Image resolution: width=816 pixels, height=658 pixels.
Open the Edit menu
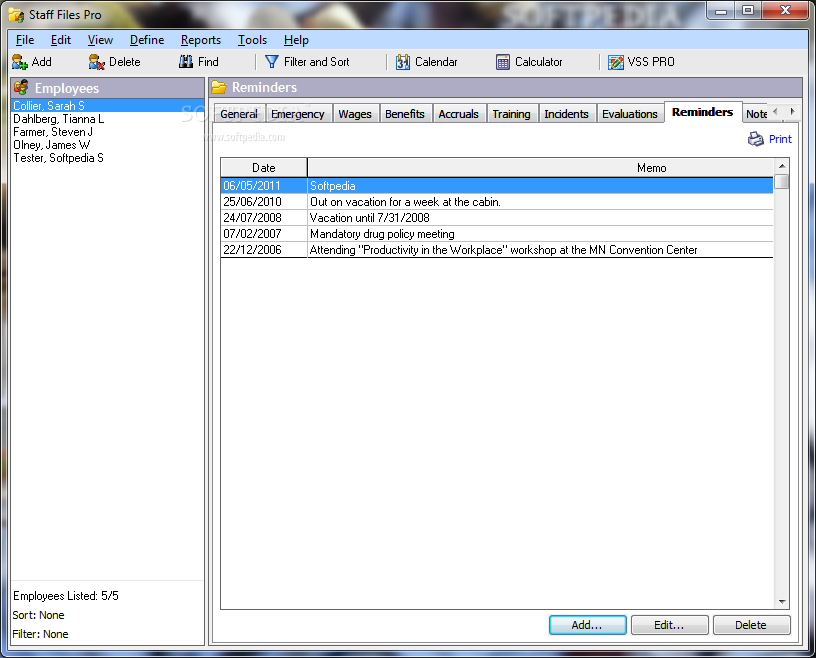pyautogui.click(x=60, y=40)
